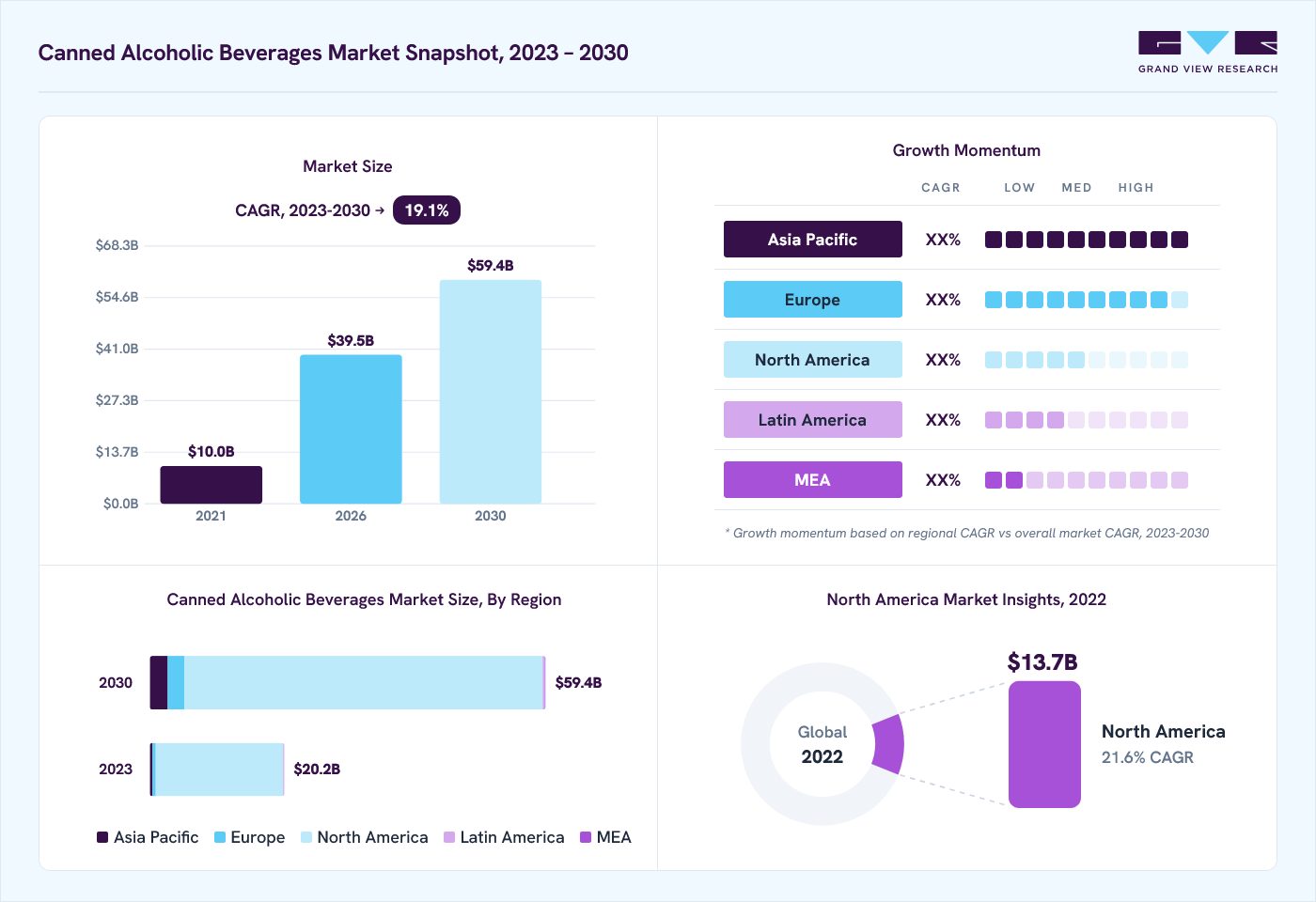
Task: Click the Asia Pacific XX% CAGR value
Action: 943,240
